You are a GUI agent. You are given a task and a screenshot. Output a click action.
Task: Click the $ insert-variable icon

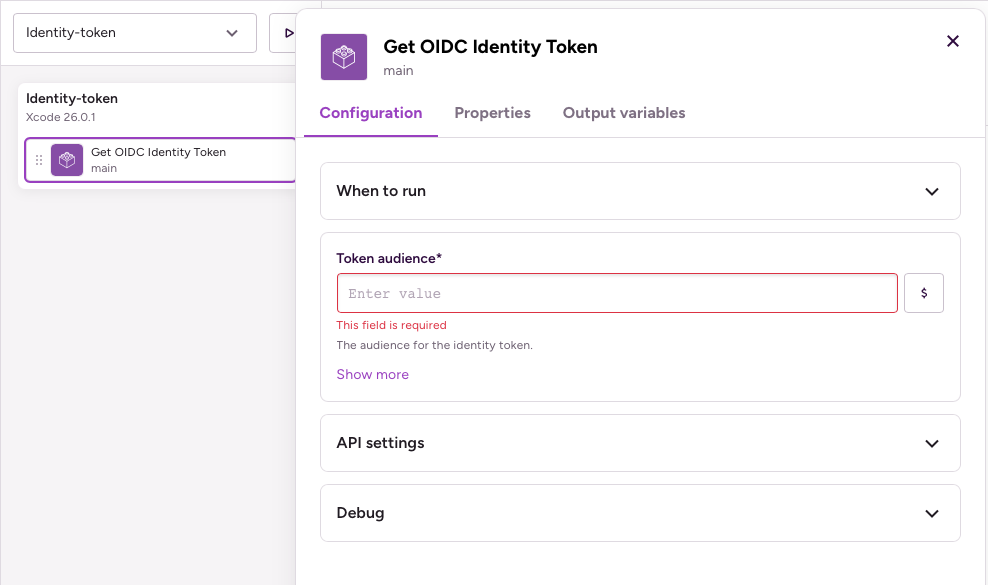923,292
